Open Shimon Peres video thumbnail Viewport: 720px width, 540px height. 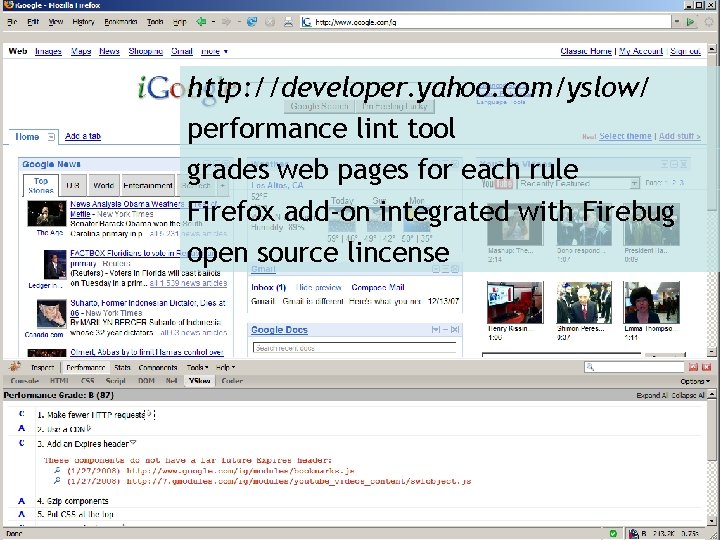[x=584, y=302]
